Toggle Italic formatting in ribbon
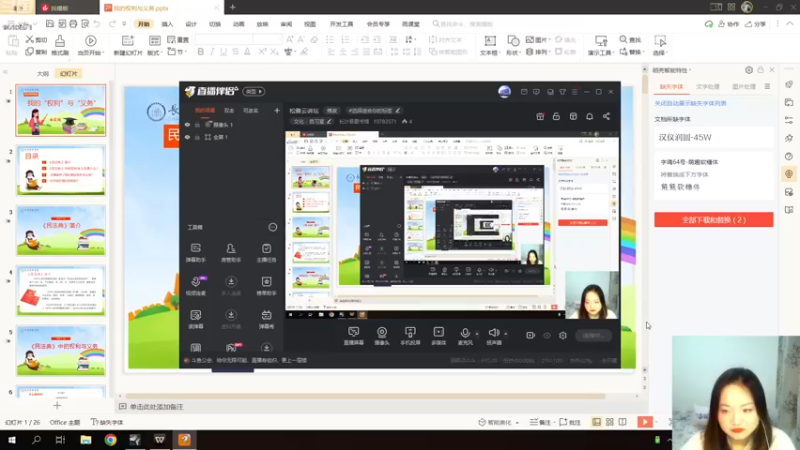This screenshot has width=800, height=450. click(x=212, y=52)
